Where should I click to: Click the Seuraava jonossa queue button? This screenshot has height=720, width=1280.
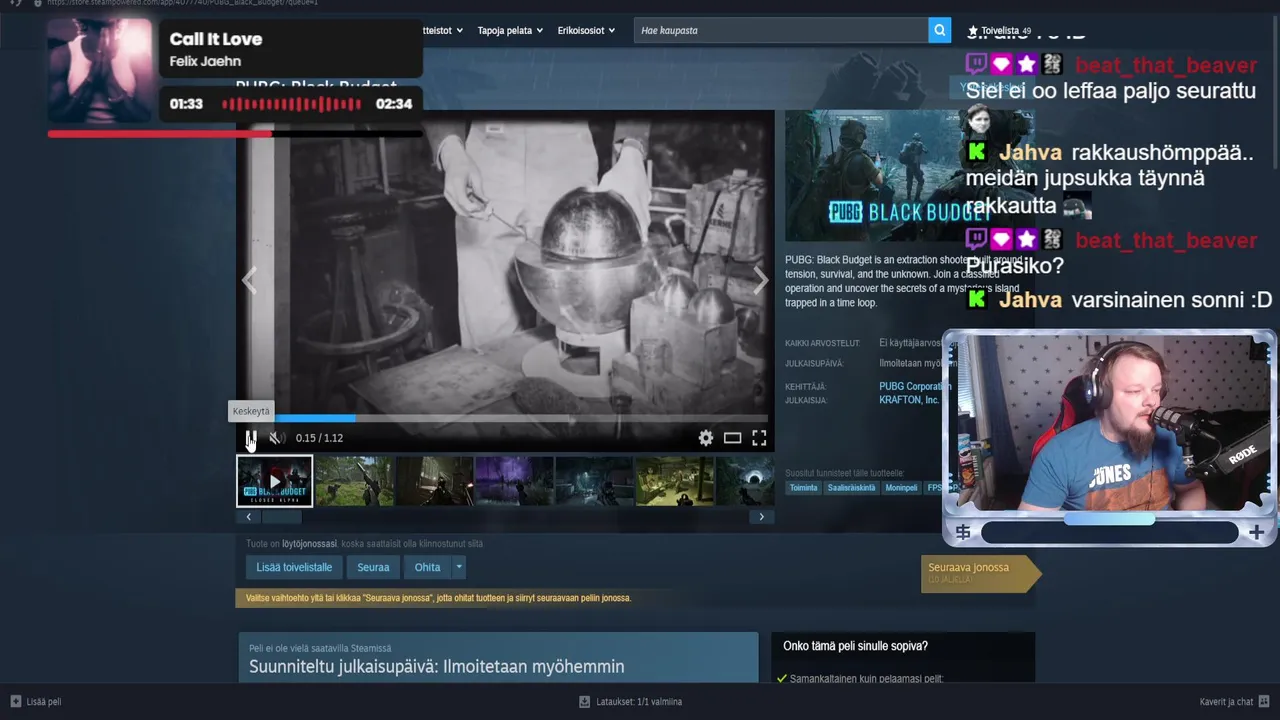click(x=980, y=573)
